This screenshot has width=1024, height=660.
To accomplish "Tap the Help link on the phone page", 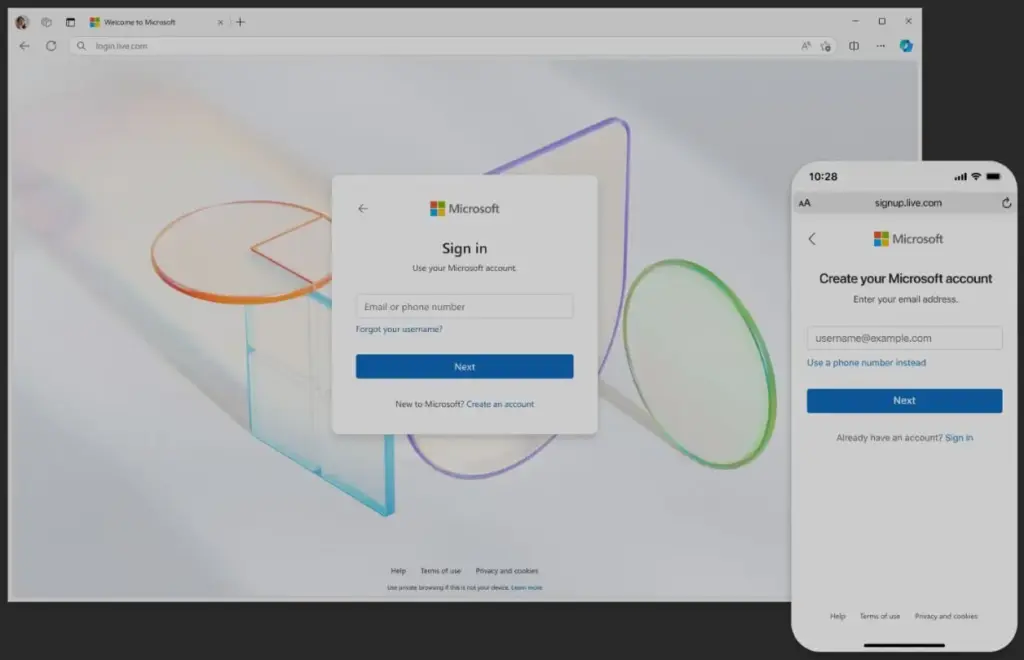I will coord(838,616).
